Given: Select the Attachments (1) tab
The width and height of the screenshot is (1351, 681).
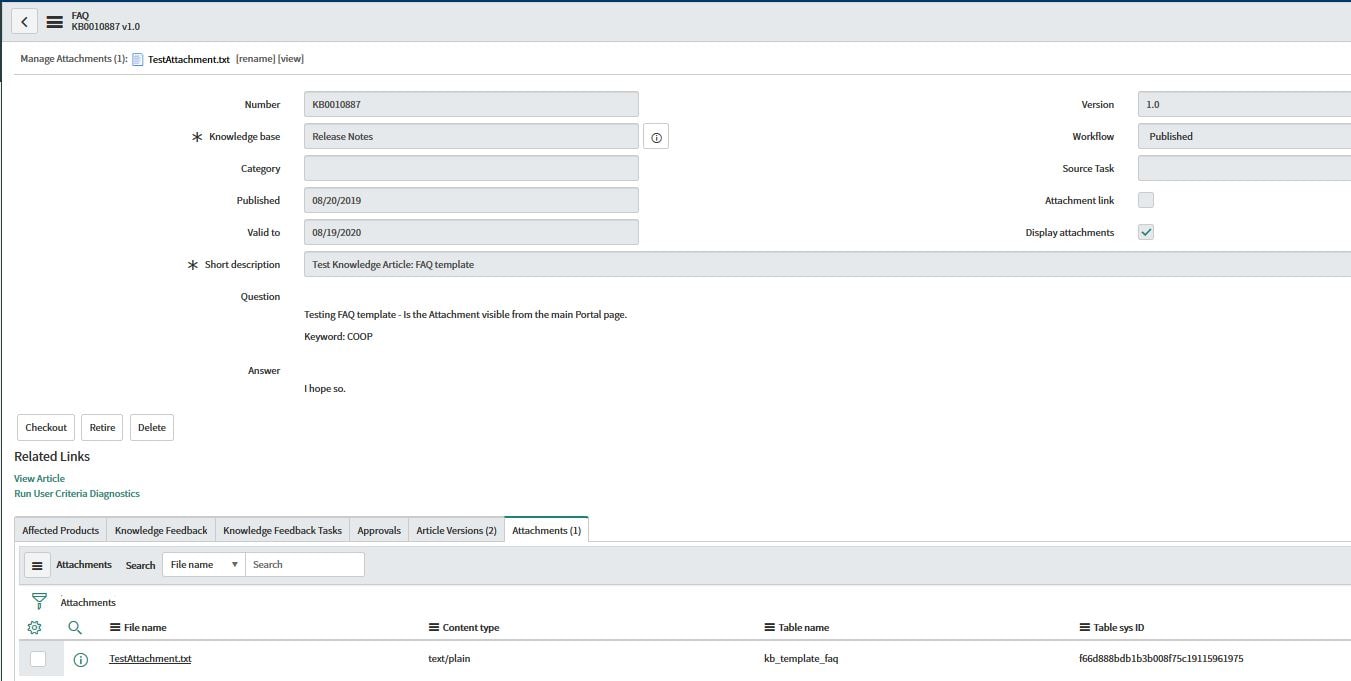Looking at the screenshot, I should point(546,530).
